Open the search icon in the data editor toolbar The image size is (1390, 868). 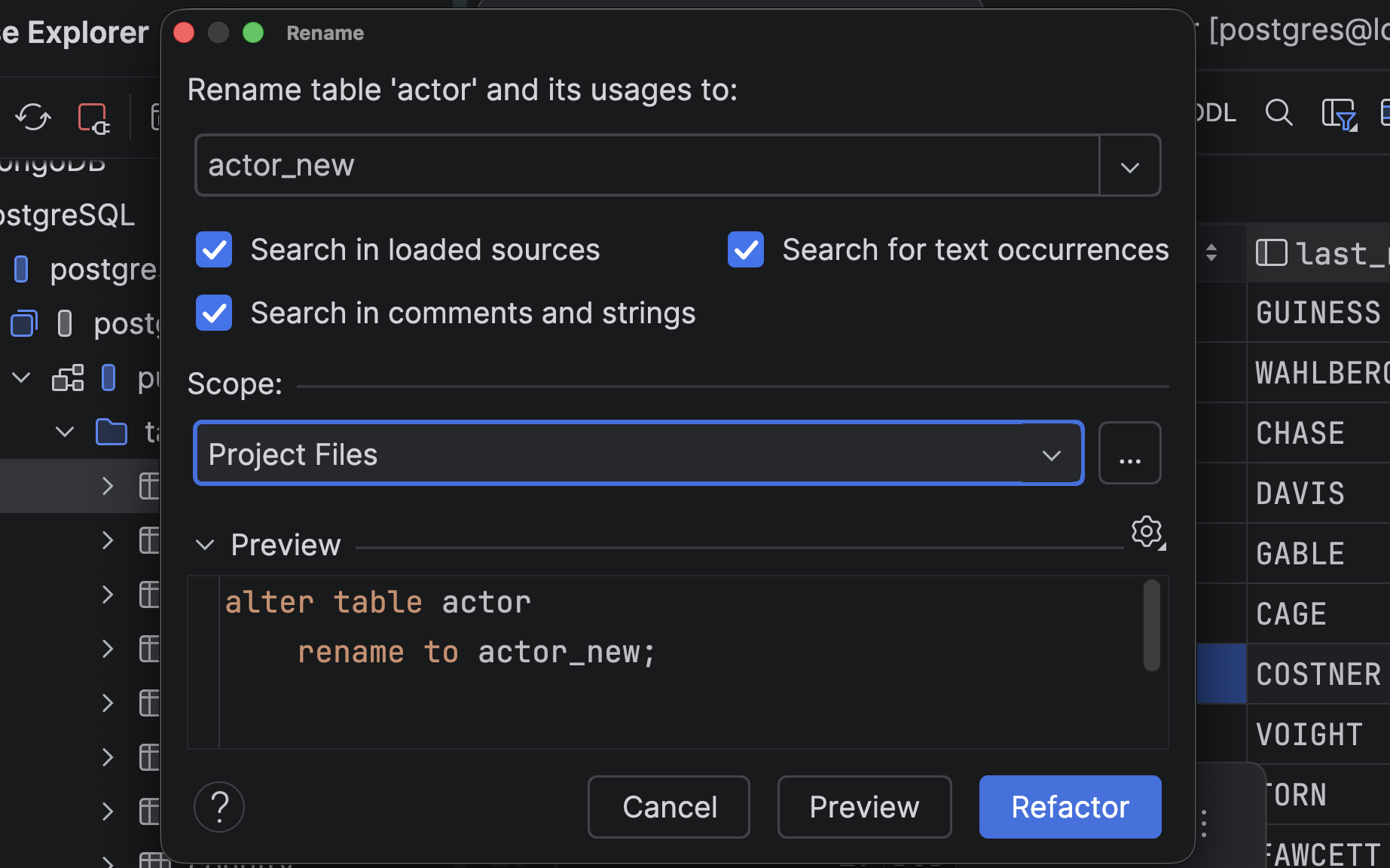(1278, 113)
